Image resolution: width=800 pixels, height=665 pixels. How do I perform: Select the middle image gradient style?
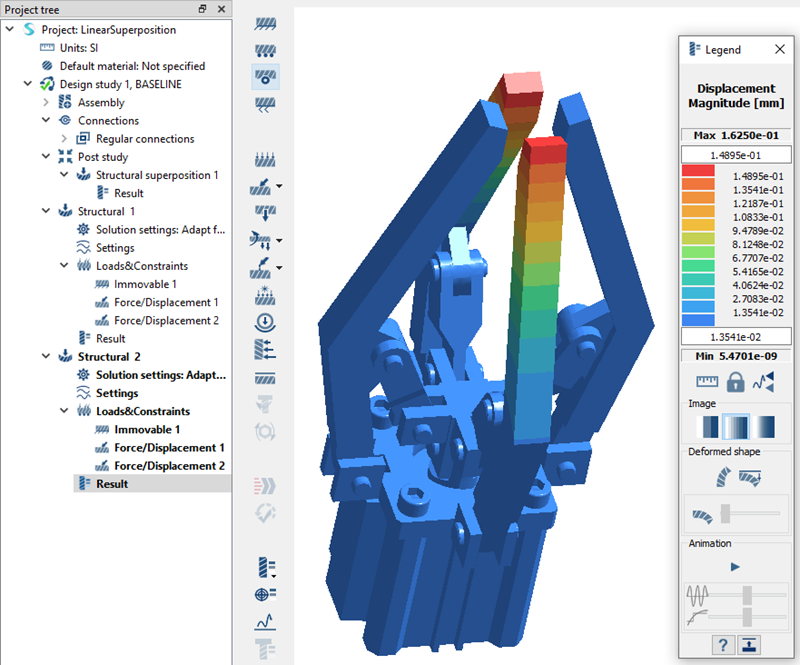(x=735, y=427)
